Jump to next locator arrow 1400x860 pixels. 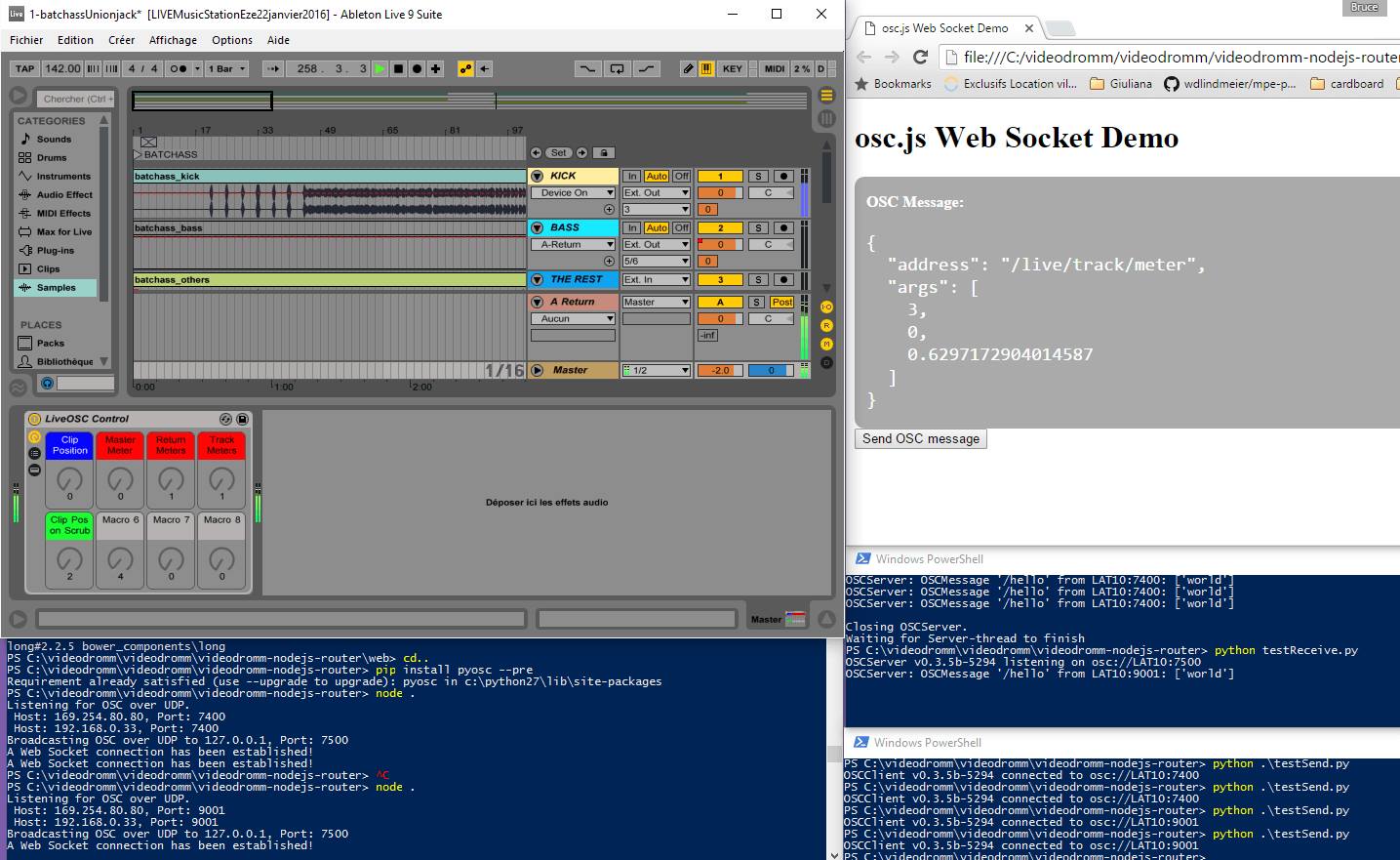581,152
